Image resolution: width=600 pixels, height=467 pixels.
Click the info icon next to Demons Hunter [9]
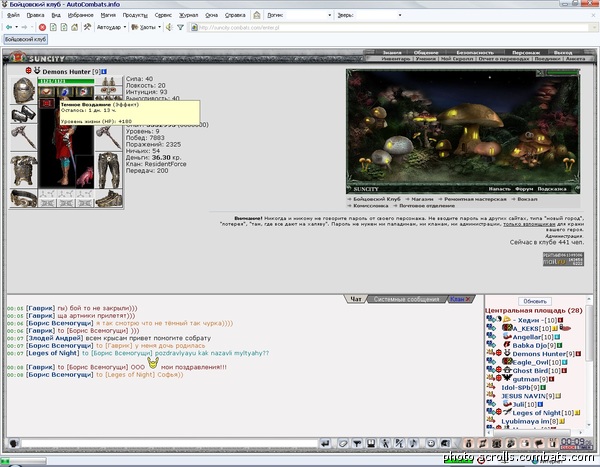click(104, 72)
